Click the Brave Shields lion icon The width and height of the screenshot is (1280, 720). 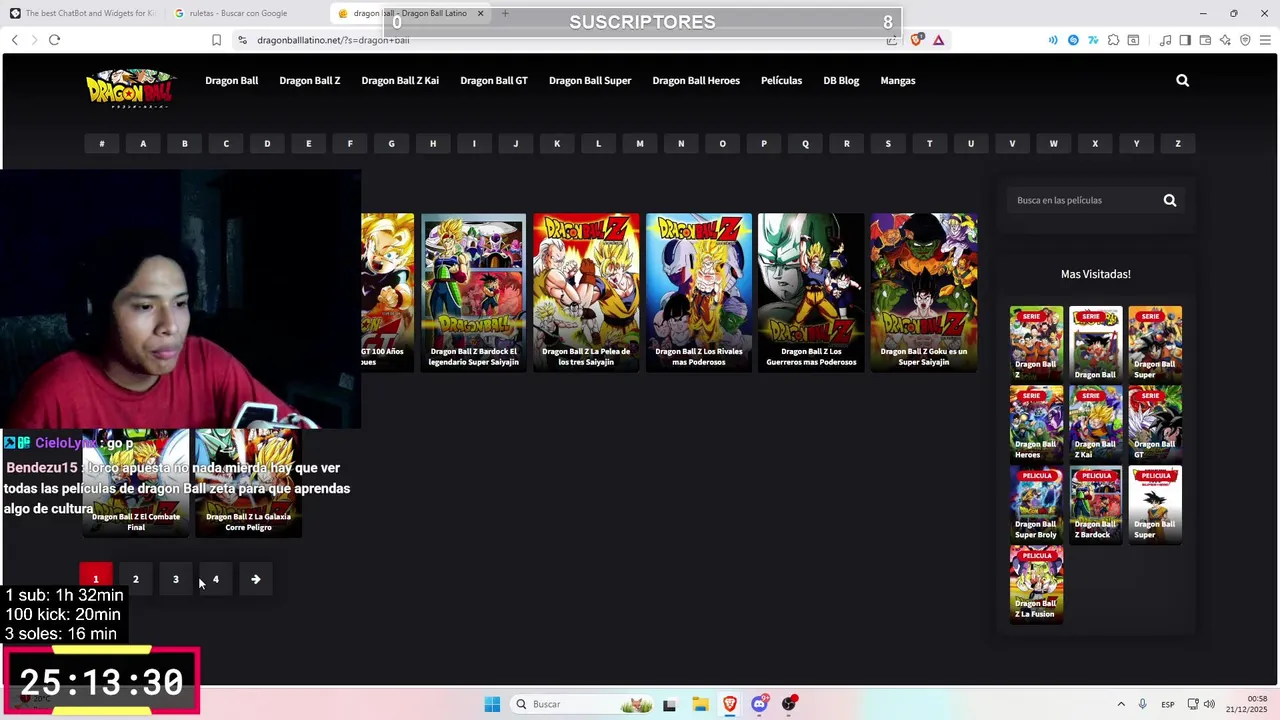click(x=917, y=40)
